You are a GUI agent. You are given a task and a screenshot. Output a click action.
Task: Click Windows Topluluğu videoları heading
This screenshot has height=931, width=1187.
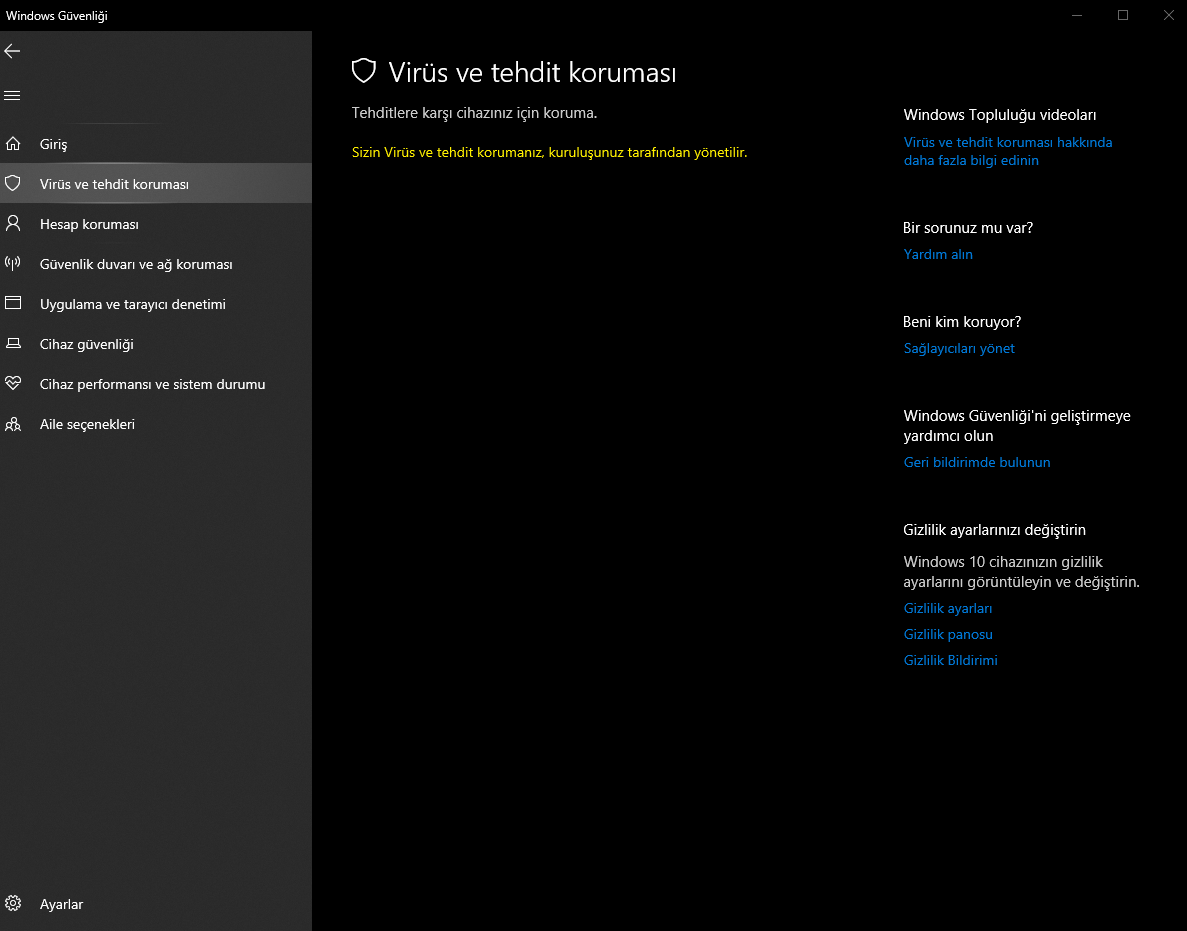pos(999,115)
